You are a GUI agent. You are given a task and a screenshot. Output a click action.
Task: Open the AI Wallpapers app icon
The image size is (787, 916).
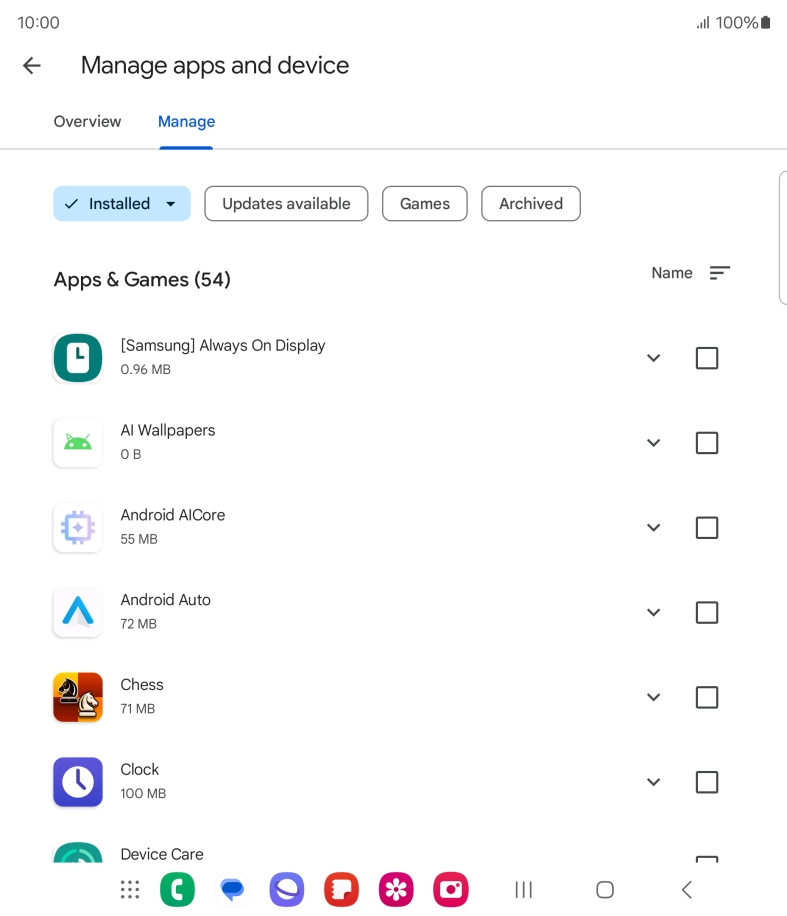tap(77, 442)
